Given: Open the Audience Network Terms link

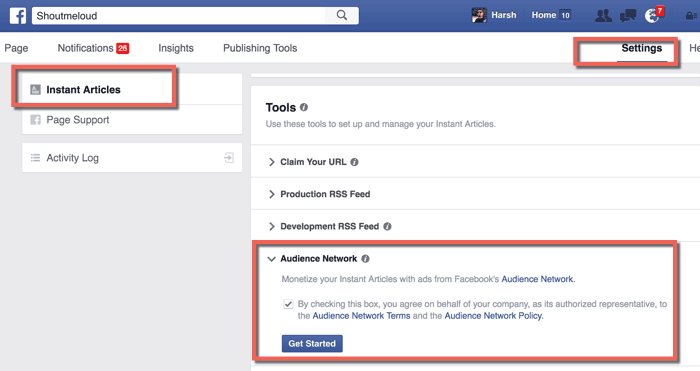Looking at the screenshot, I should point(361,316).
